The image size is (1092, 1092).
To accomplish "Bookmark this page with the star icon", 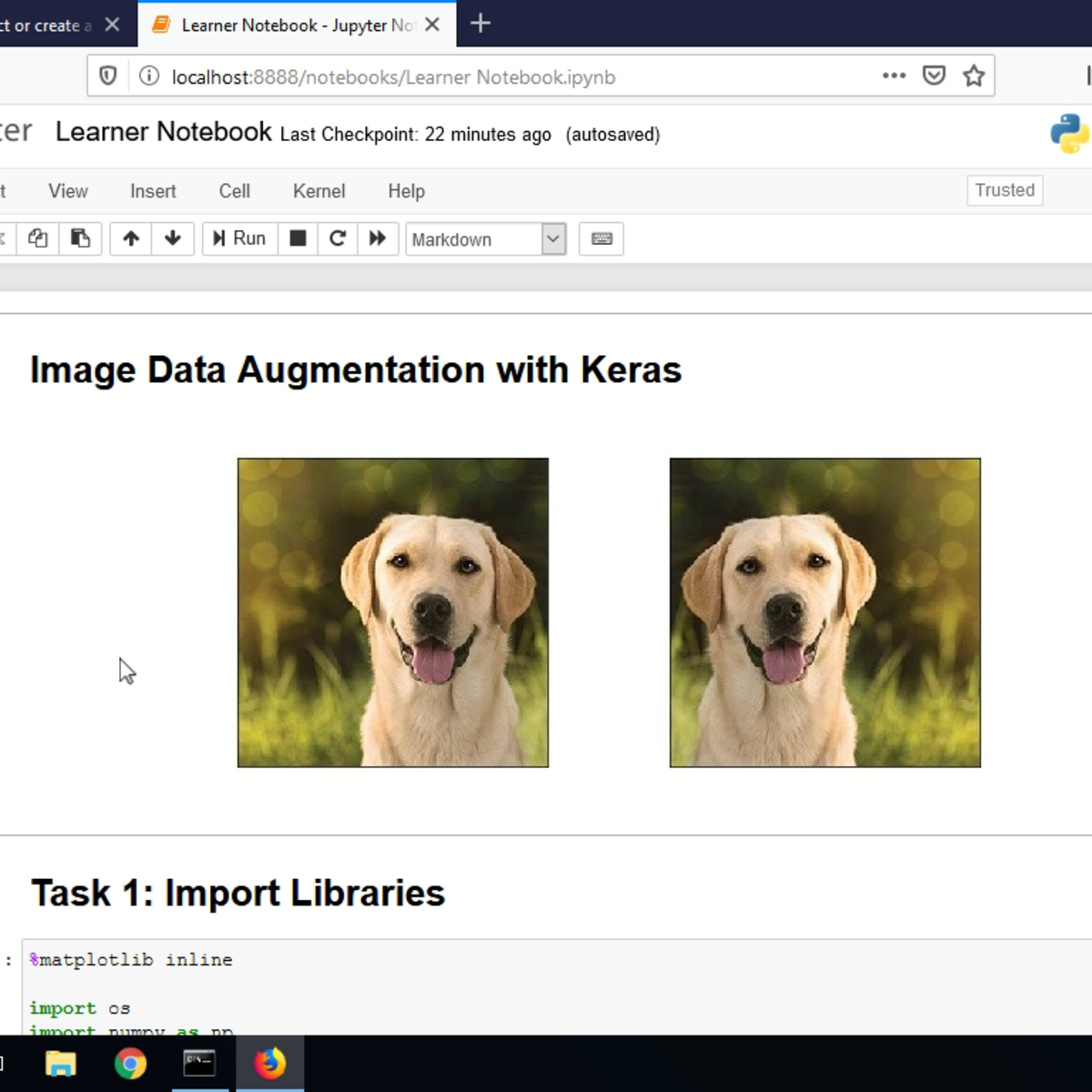I will point(974,76).
